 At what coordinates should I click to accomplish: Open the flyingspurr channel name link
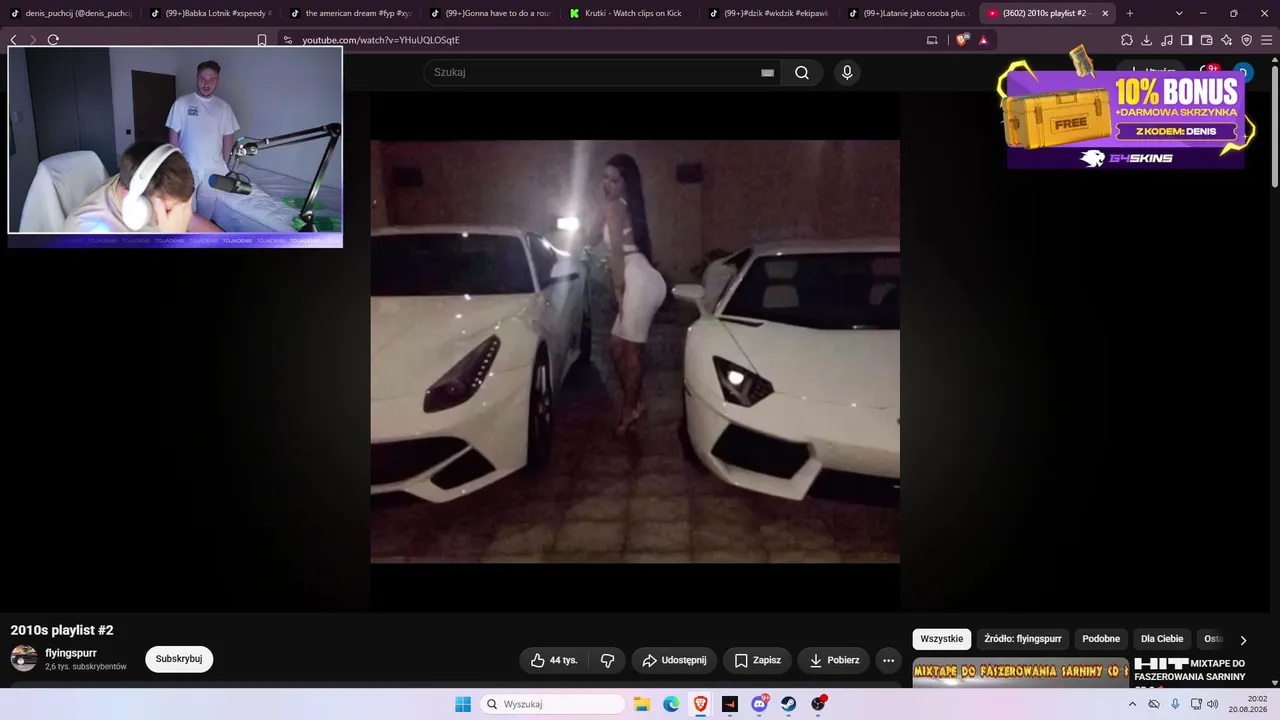(x=71, y=653)
